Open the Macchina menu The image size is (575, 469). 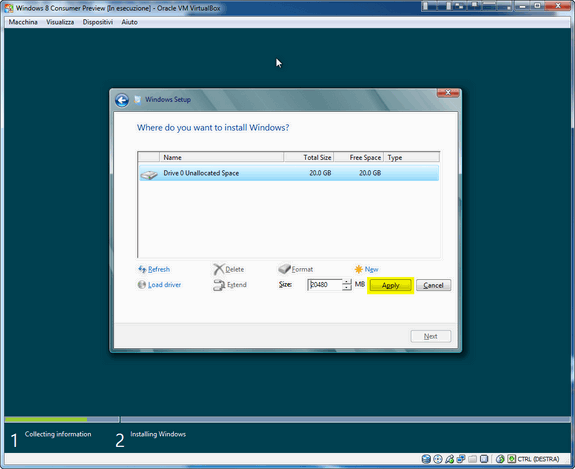point(23,22)
